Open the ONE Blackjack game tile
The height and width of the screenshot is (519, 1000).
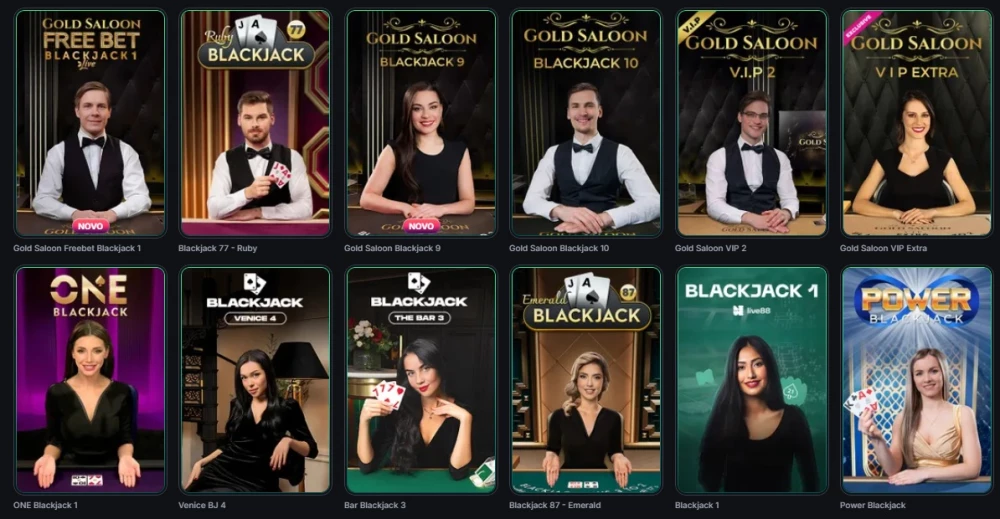pos(90,380)
